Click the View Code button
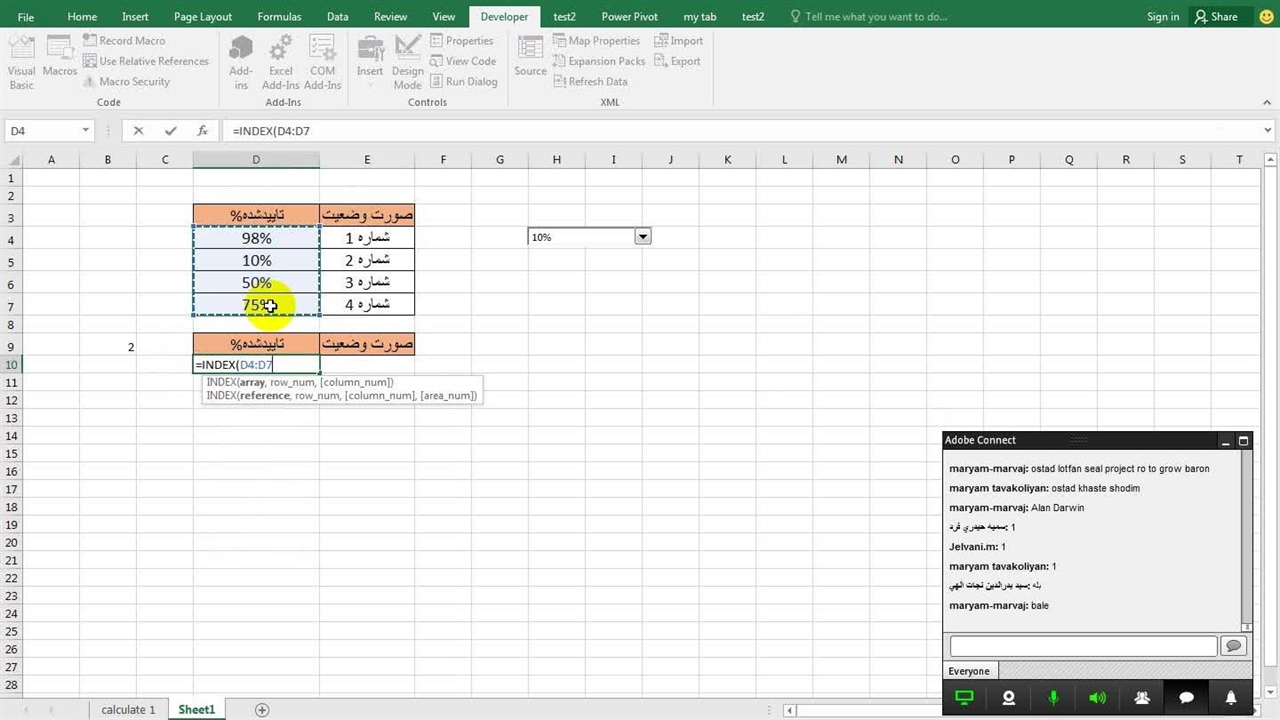Screen dimensions: 1280x720 click(x=462, y=61)
